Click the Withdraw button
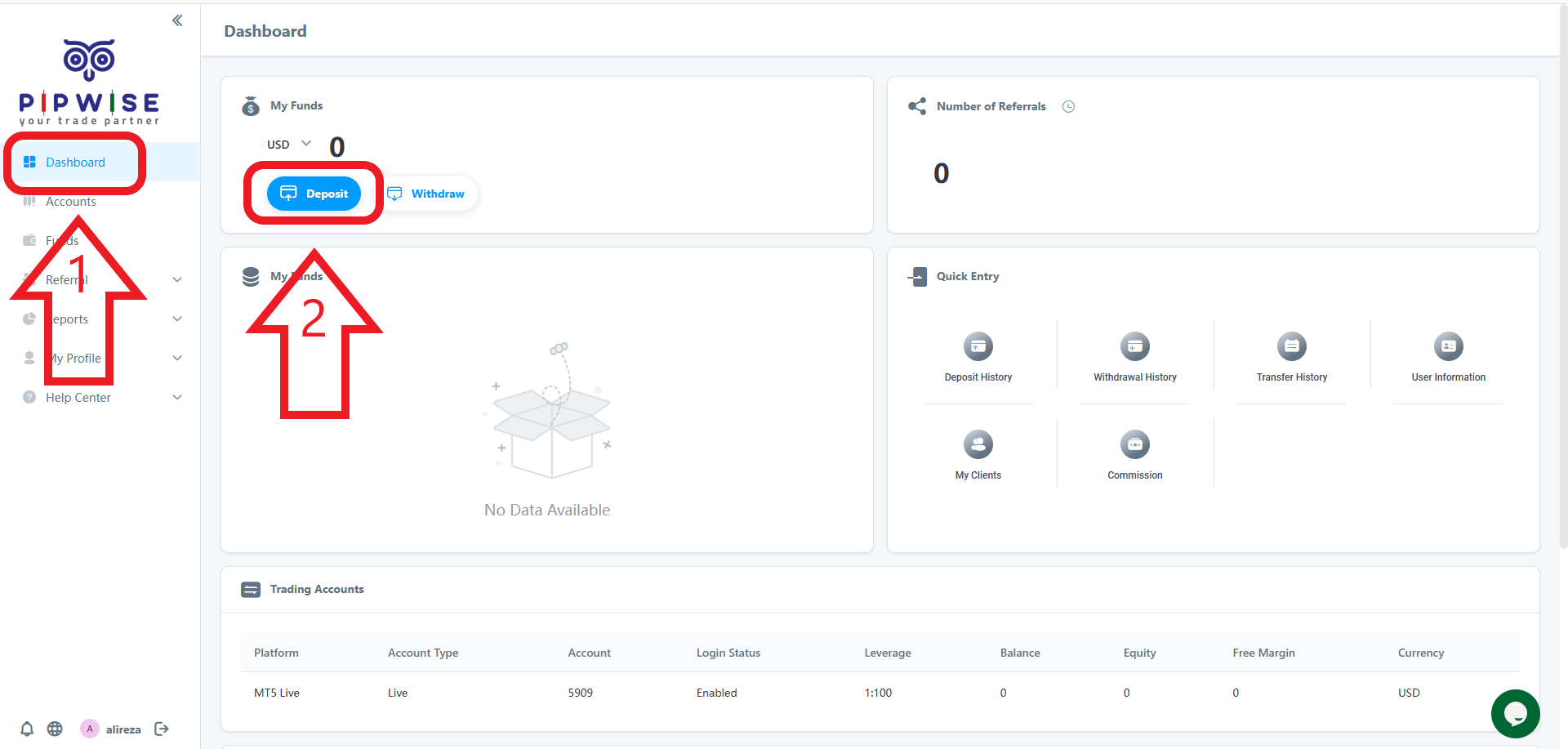 (x=425, y=194)
